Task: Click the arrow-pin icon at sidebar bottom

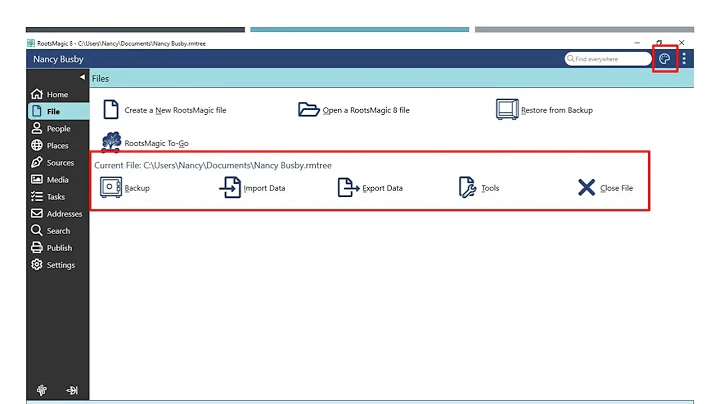Action: pyautogui.click(x=72, y=390)
